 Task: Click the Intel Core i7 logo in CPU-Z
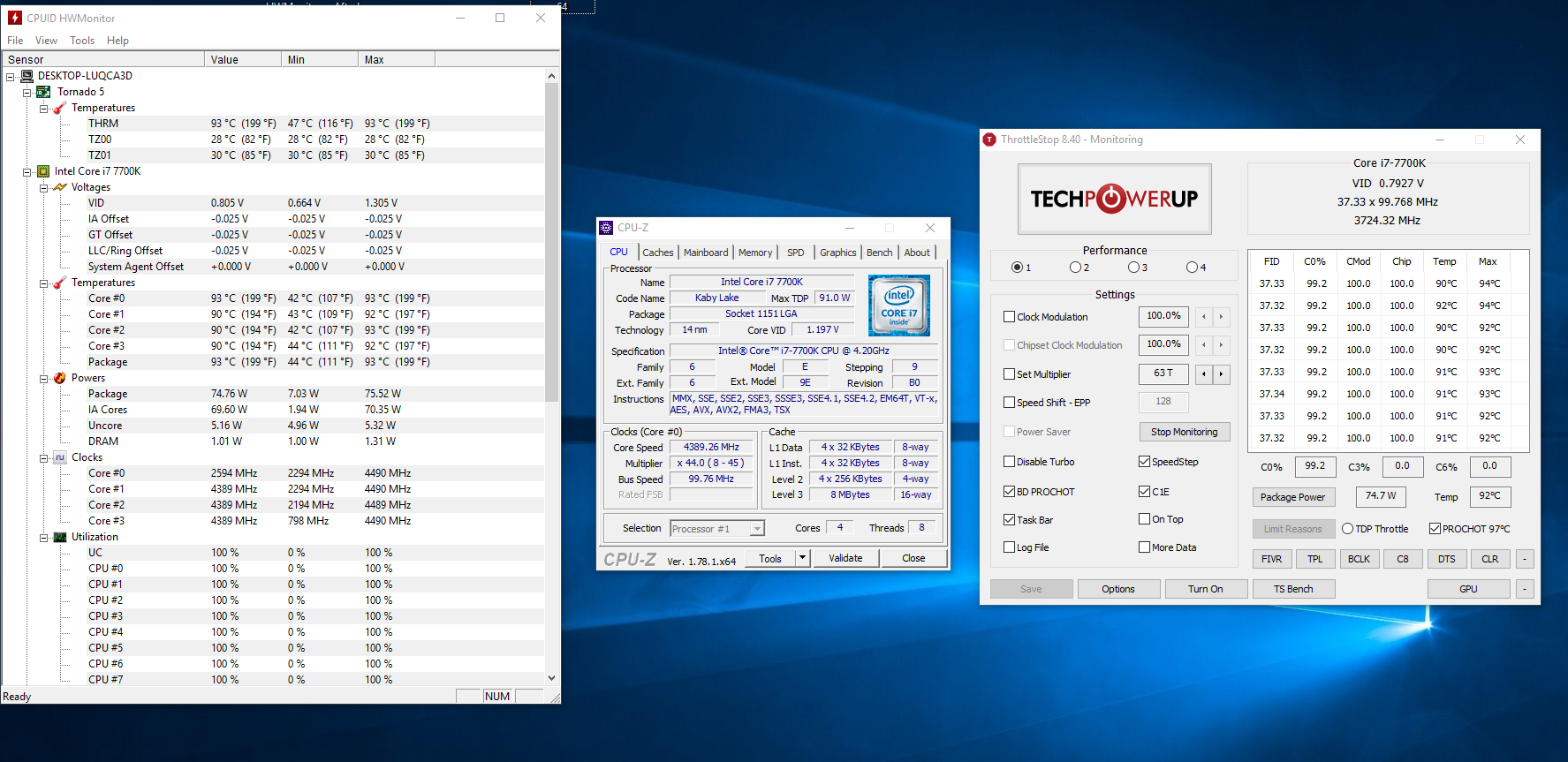[898, 306]
